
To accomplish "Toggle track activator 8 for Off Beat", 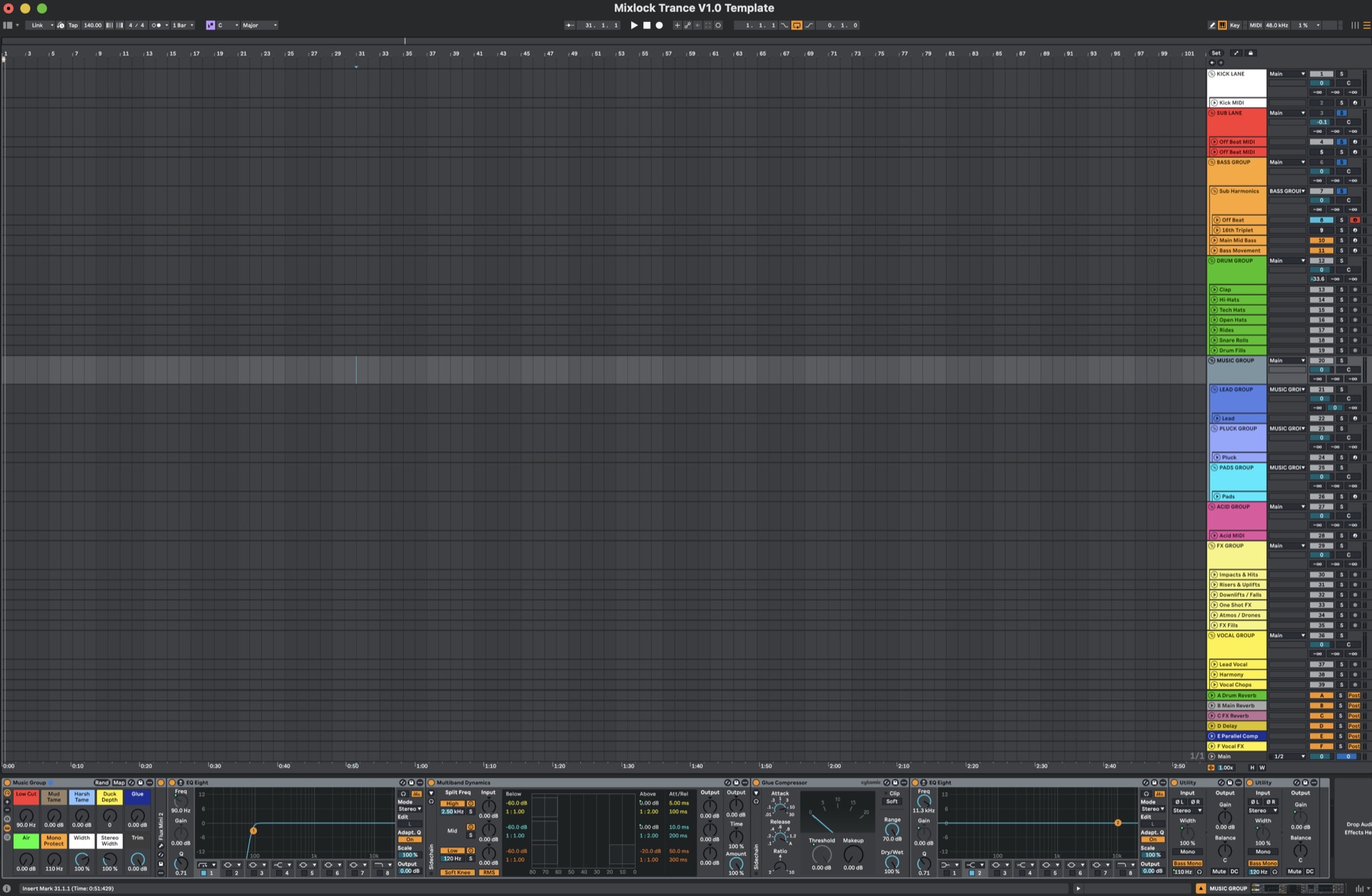I will 1321,219.
